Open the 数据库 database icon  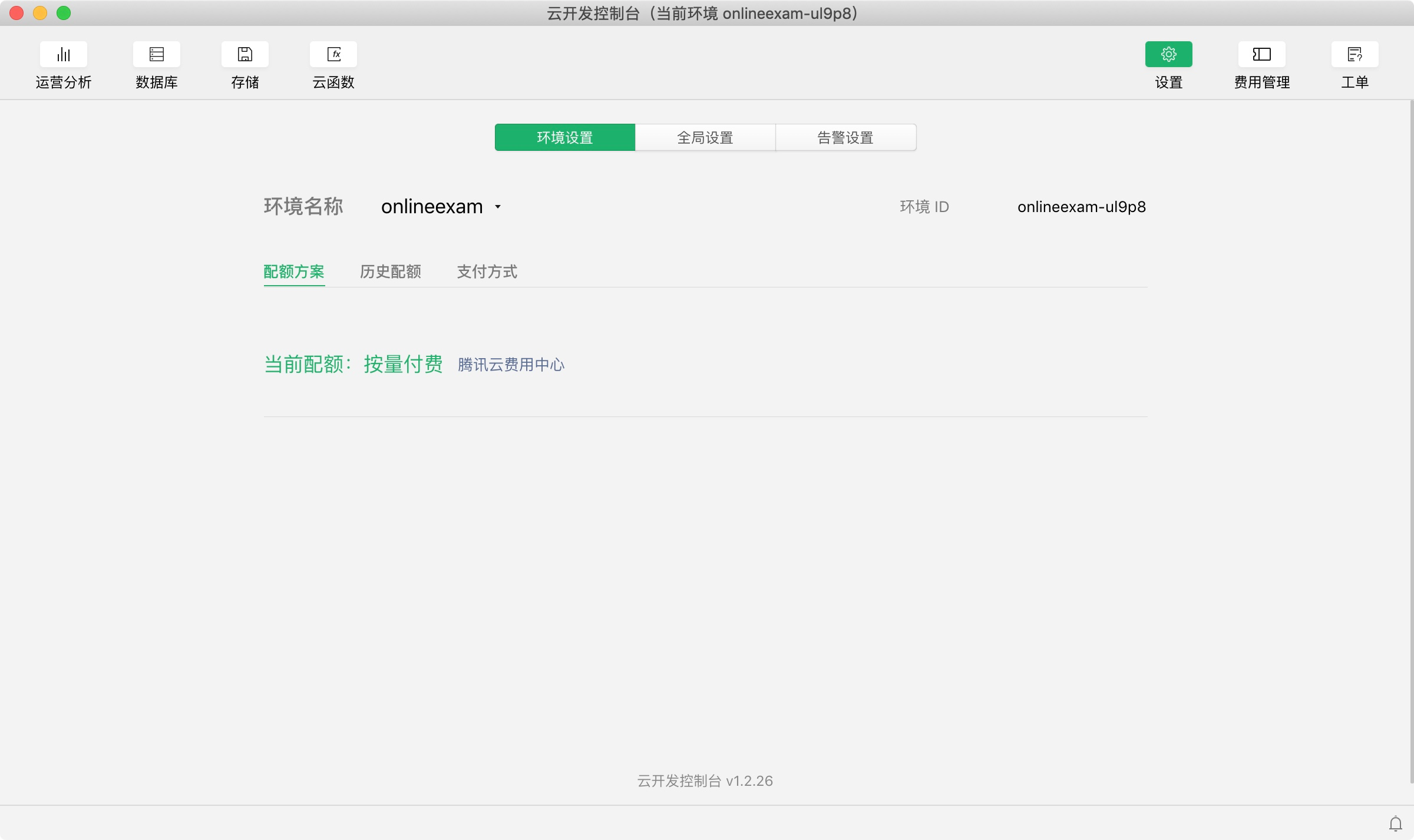157,55
